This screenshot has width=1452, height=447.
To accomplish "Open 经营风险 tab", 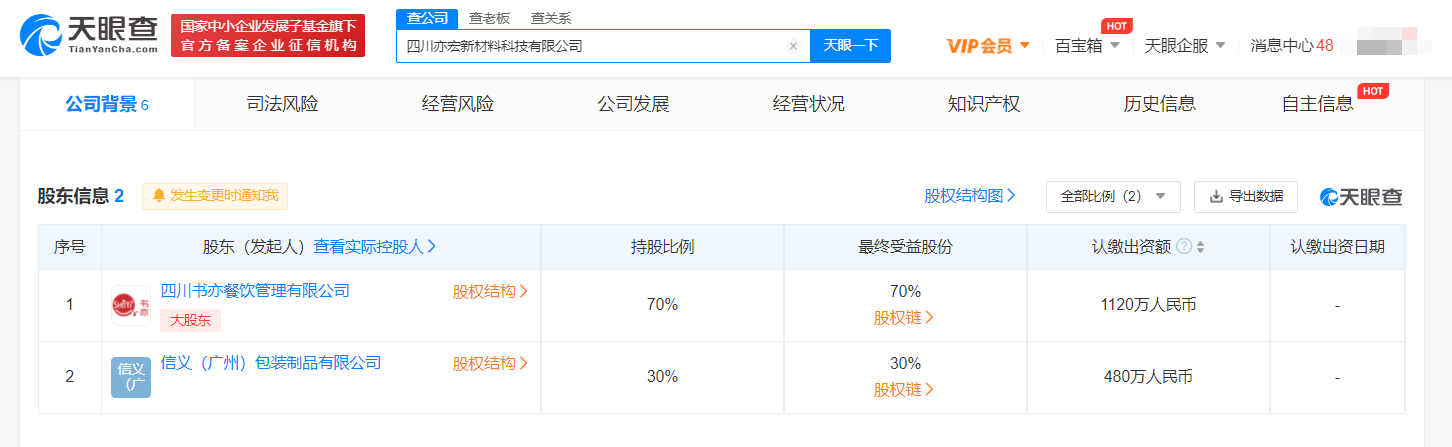I will coord(457,104).
